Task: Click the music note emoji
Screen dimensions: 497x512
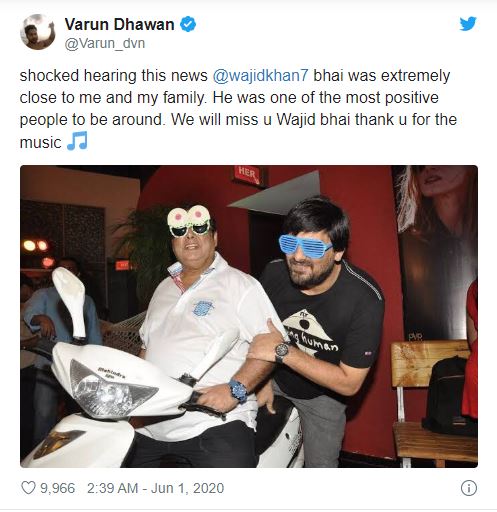Action: click(77, 141)
